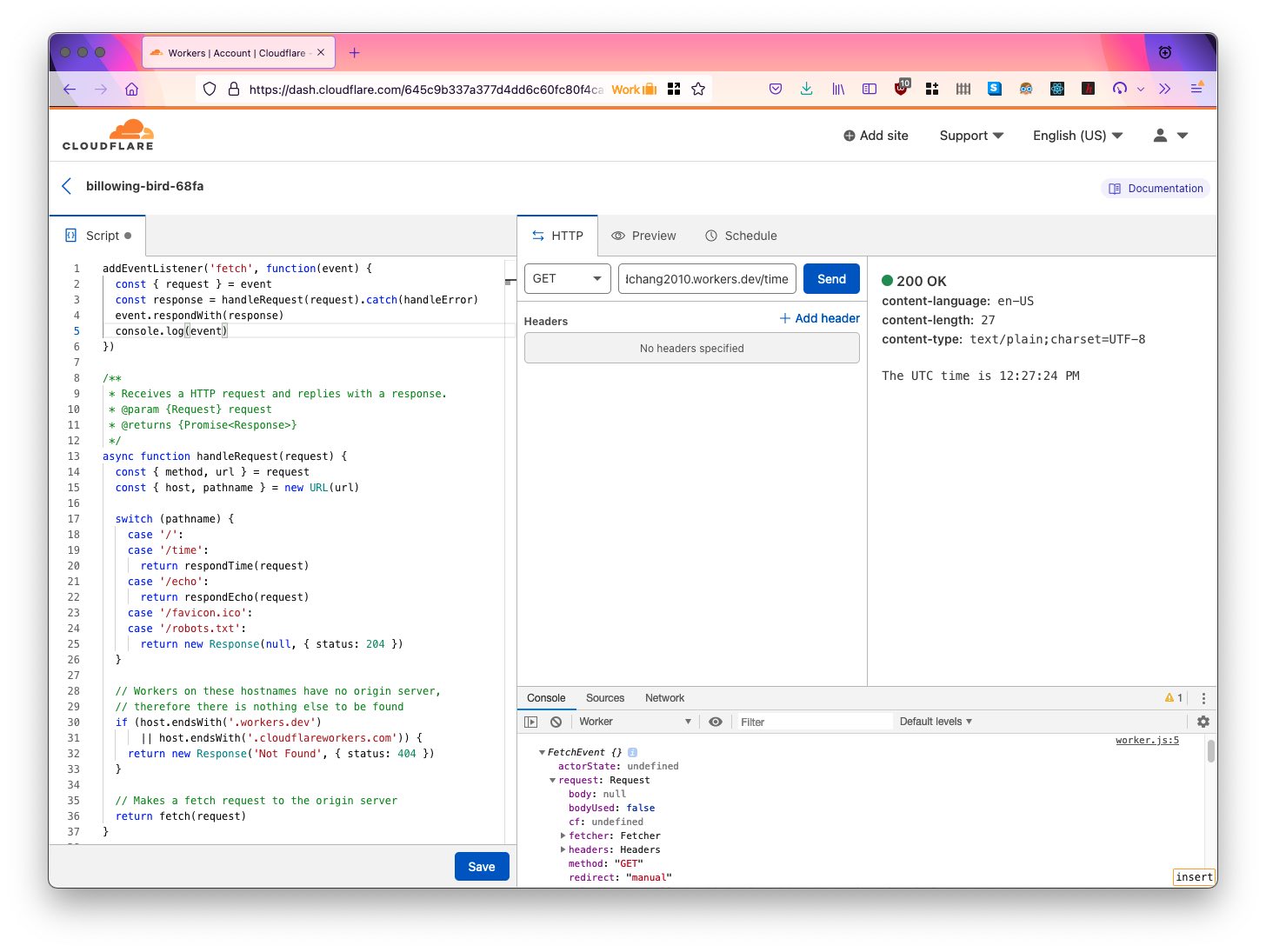Switch to the Schedule tab
This screenshot has height=952, width=1266.
(x=741, y=236)
